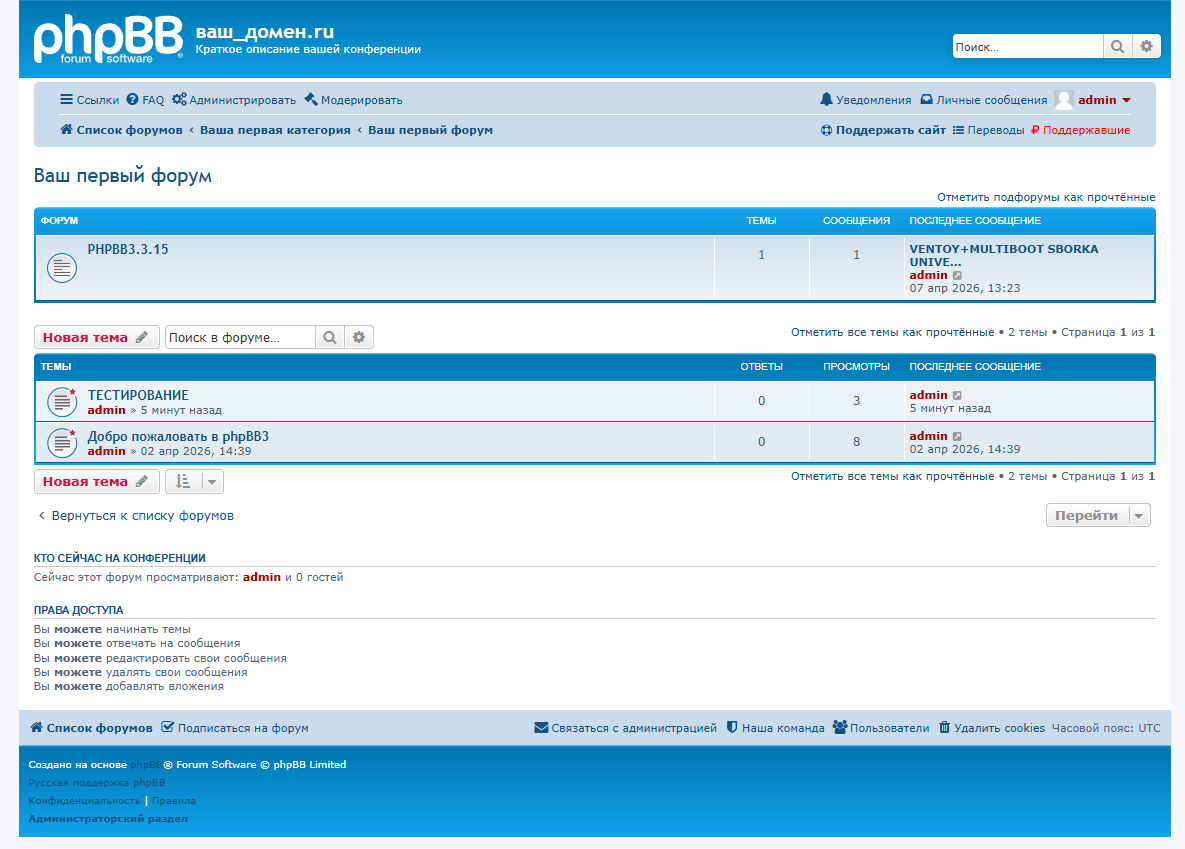
Task: Click the Поиск в форуме search field
Action: [x=240, y=338]
